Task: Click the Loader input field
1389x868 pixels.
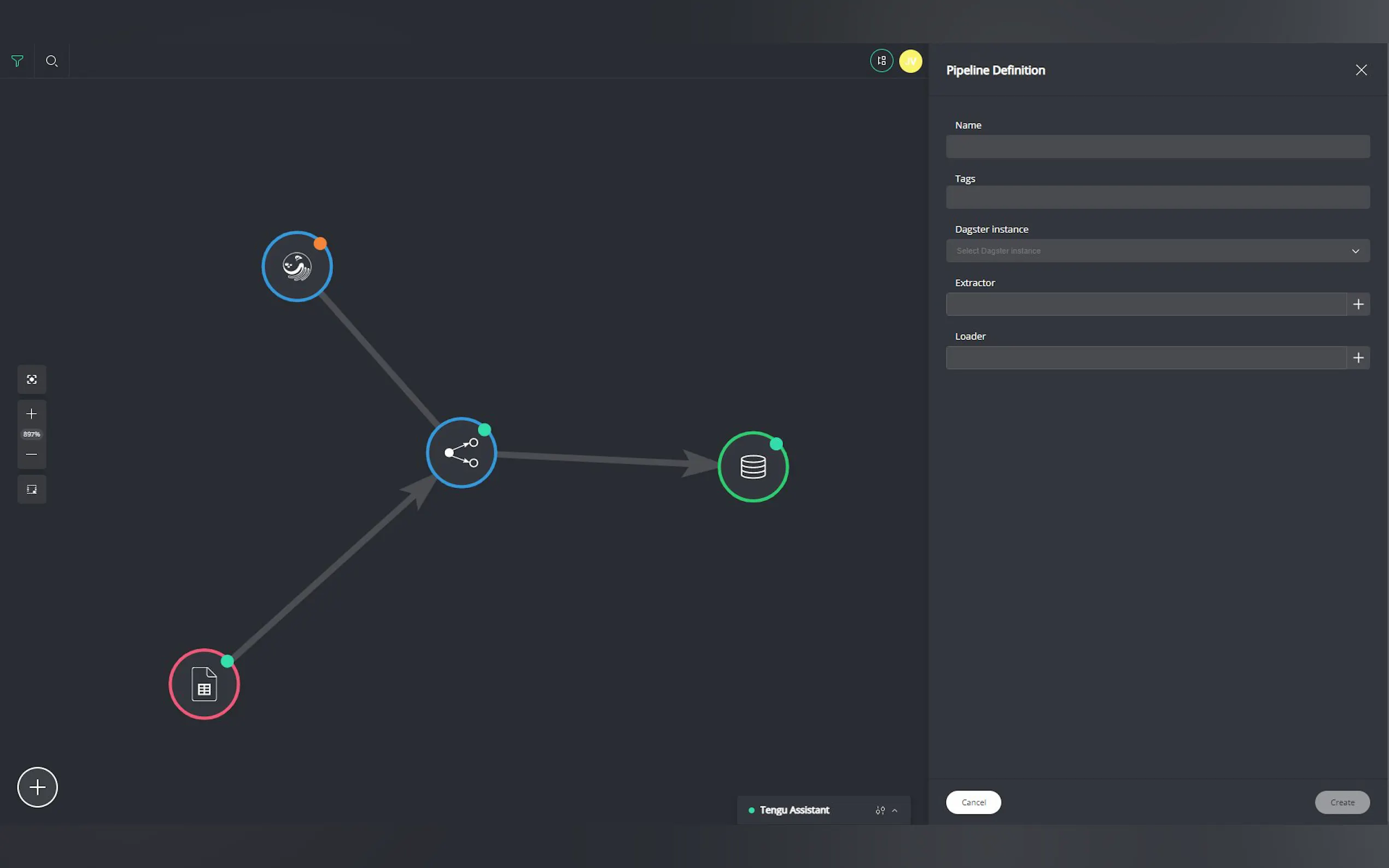Action: point(1146,357)
